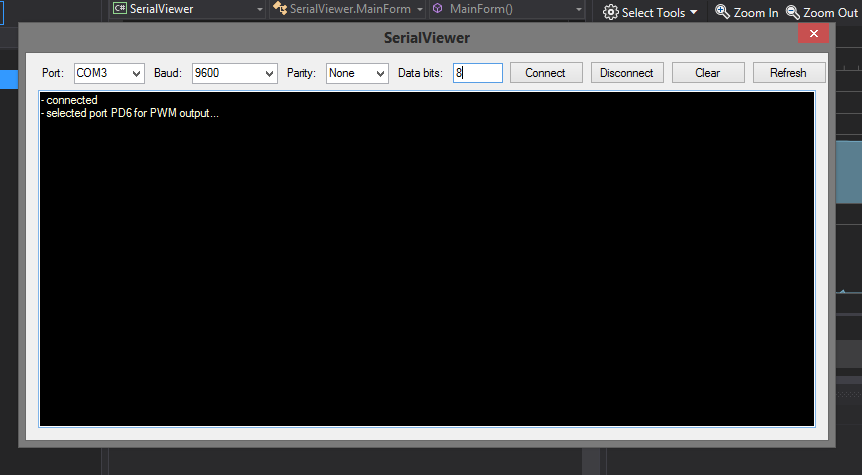862x475 pixels.
Task: Click the Disconnect button
Action: point(627,73)
